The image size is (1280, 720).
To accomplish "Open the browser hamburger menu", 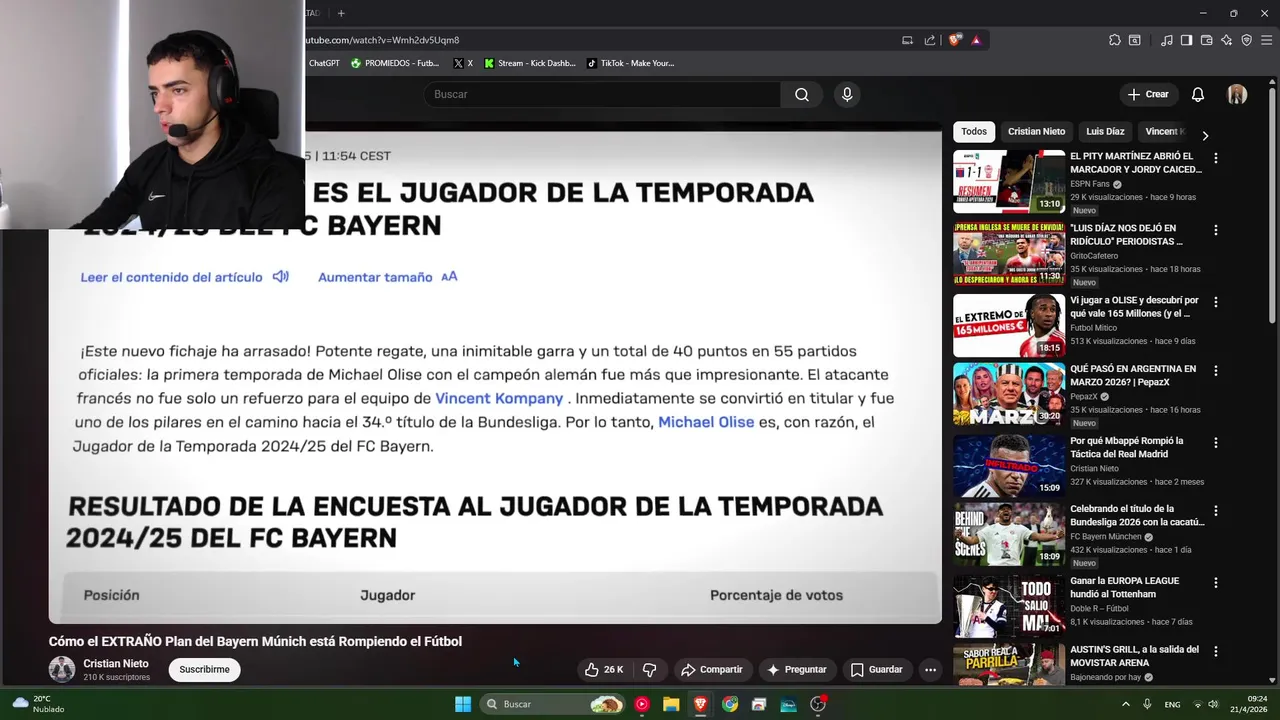I will 1266,40.
